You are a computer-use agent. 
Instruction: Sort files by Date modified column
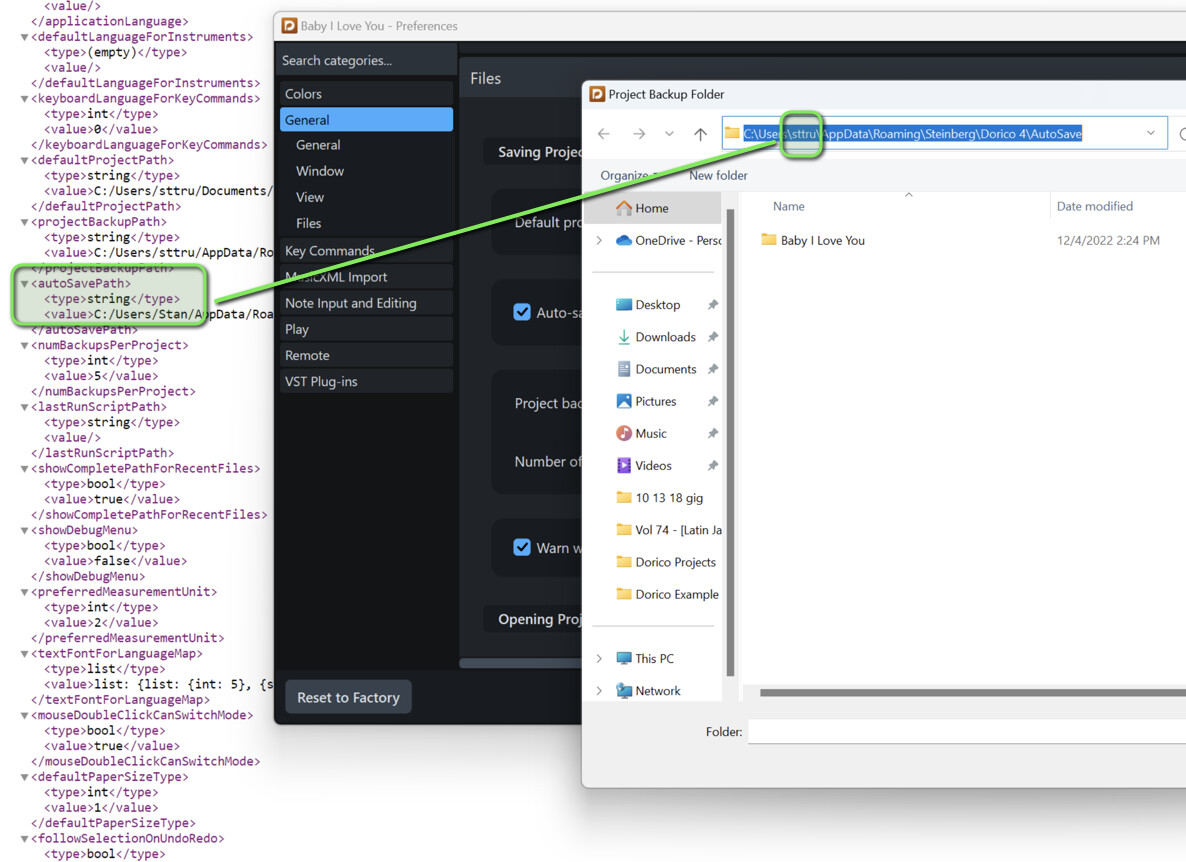click(x=1094, y=206)
